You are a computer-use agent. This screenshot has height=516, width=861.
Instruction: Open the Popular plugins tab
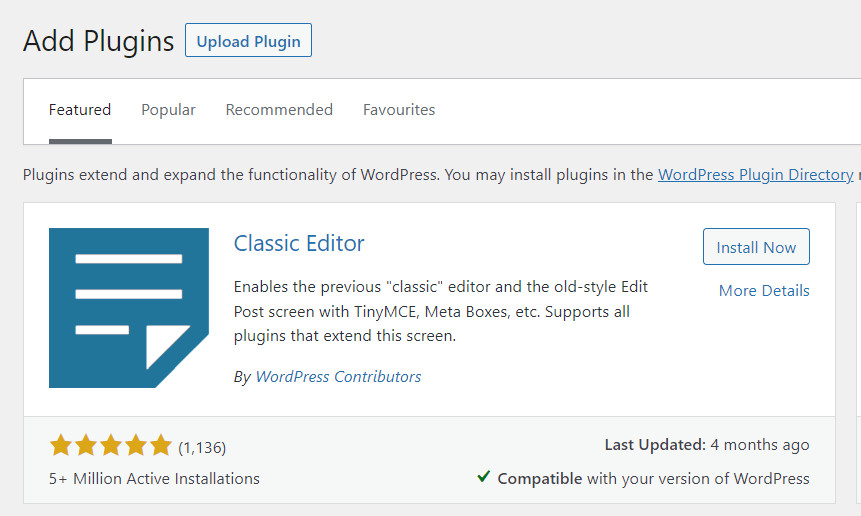click(169, 110)
